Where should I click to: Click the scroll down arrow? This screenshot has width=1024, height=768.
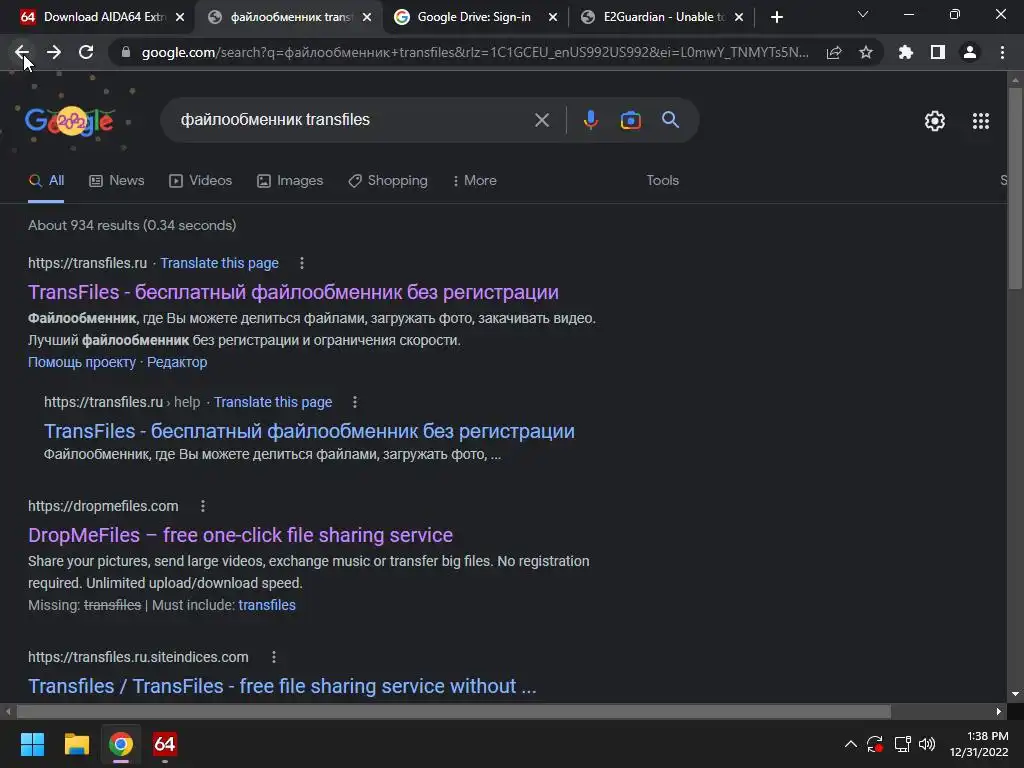pyautogui.click(x=1015, y=694)
